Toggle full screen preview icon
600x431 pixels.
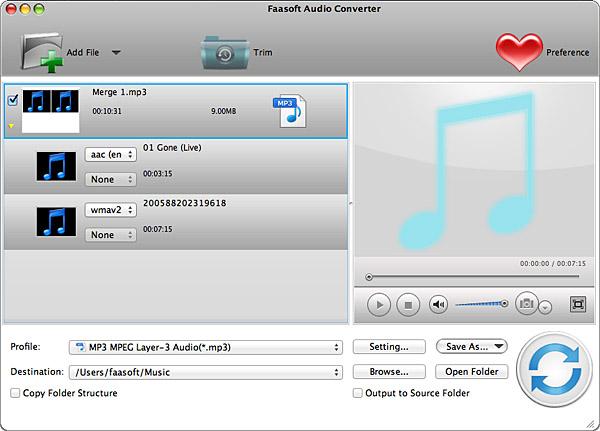point(578,304)
